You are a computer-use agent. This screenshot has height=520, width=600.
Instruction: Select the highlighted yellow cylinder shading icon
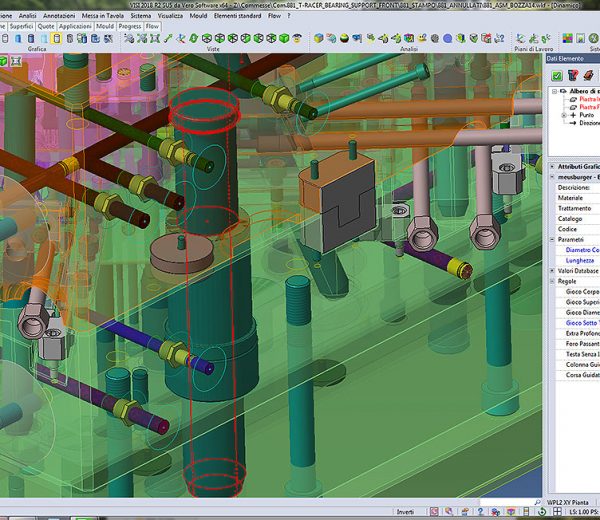(x=56, y=38)
